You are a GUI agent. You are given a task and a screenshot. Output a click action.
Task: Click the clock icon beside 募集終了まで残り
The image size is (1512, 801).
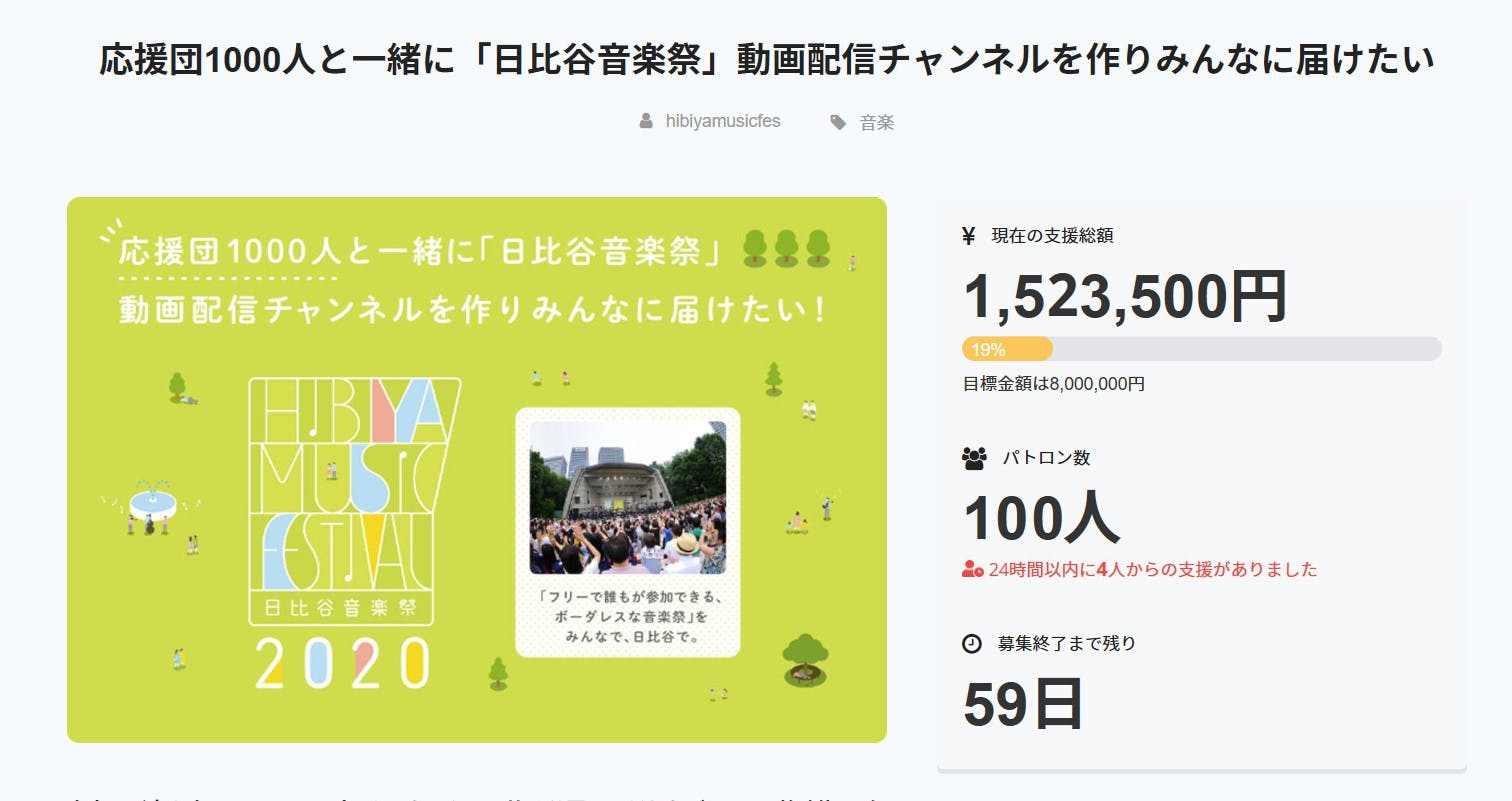pos(971,644)
